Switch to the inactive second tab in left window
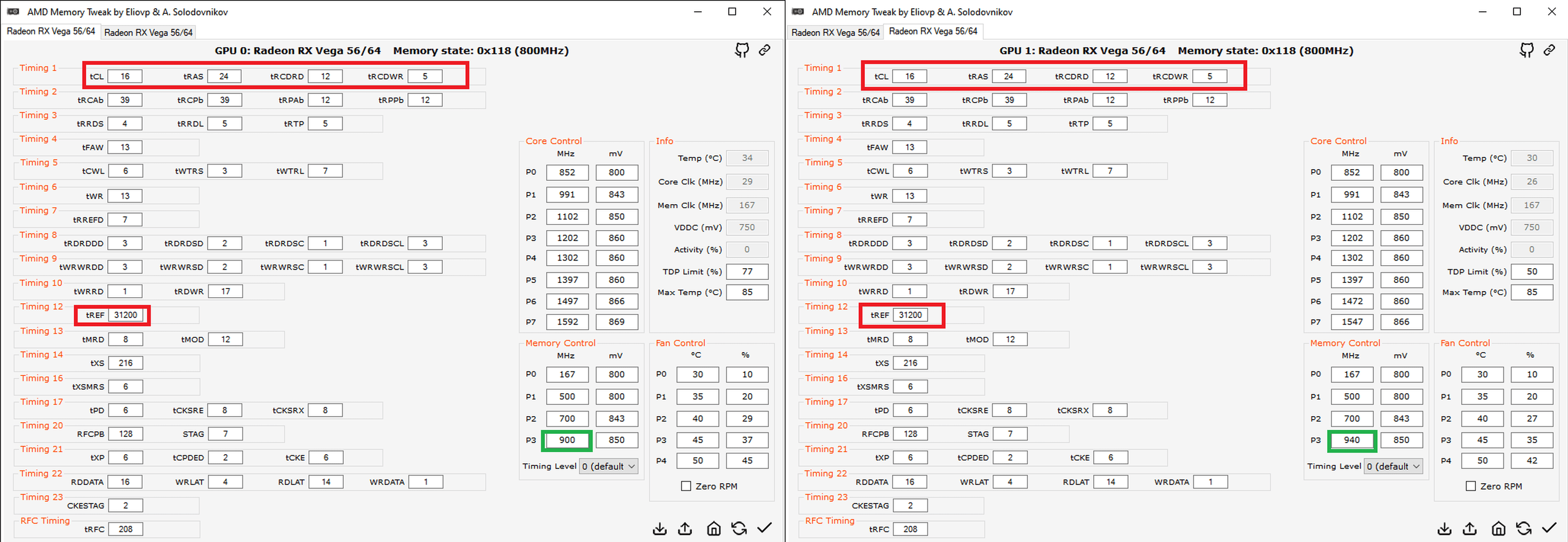 [x=148, y=33]
